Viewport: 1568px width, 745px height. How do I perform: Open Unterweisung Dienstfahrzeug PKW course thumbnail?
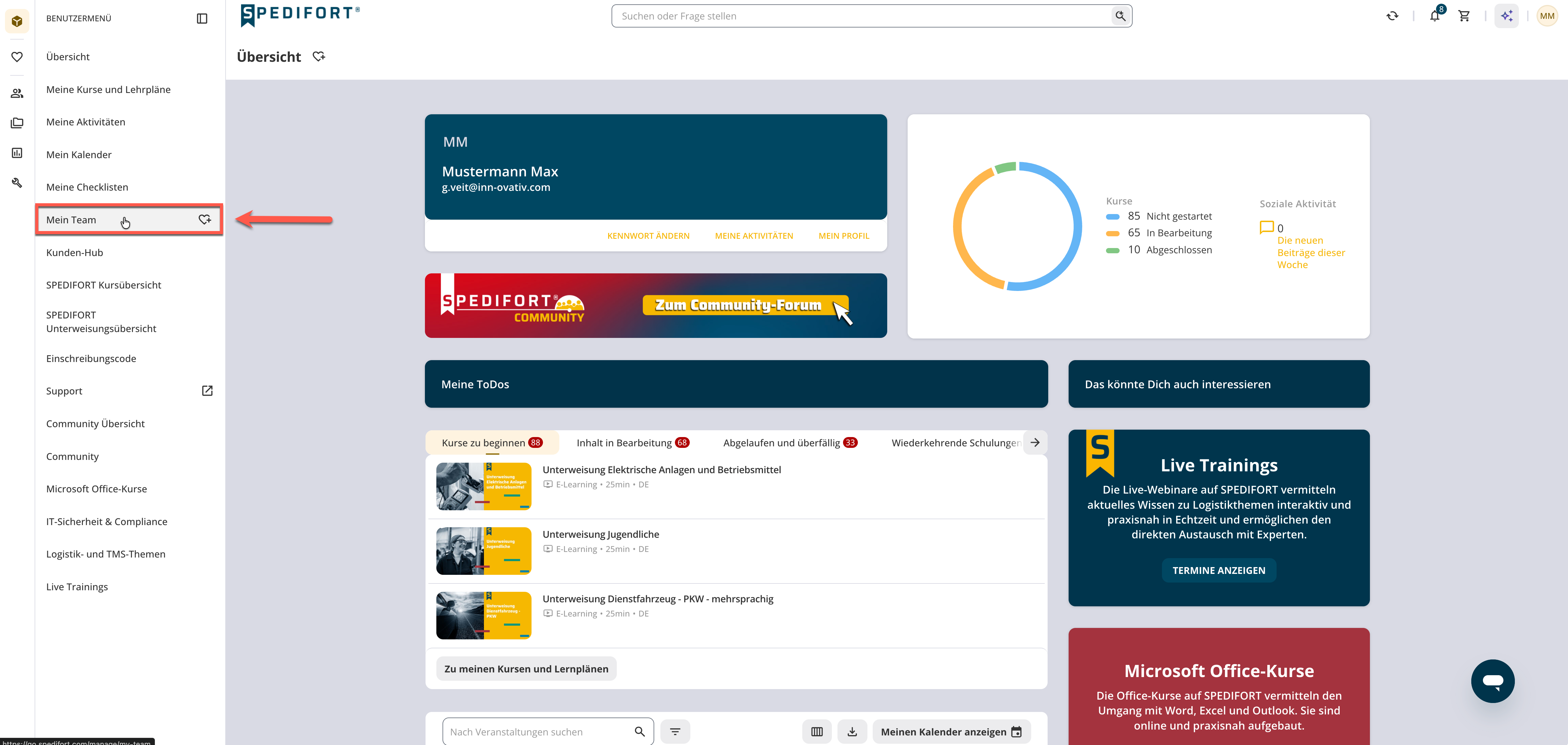(x=483, y=615)
